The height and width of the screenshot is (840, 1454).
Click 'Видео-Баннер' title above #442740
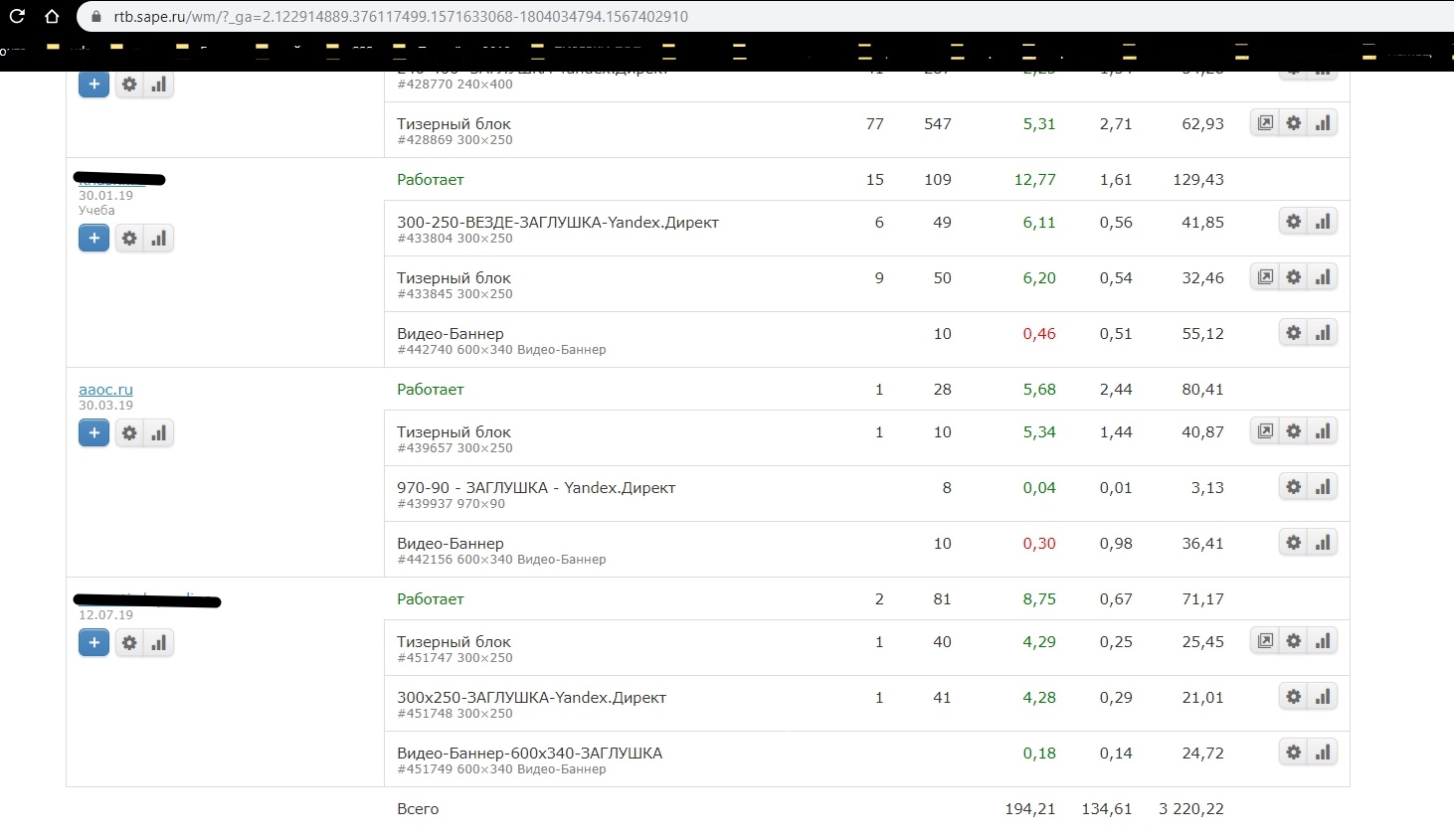coord(451,334)
